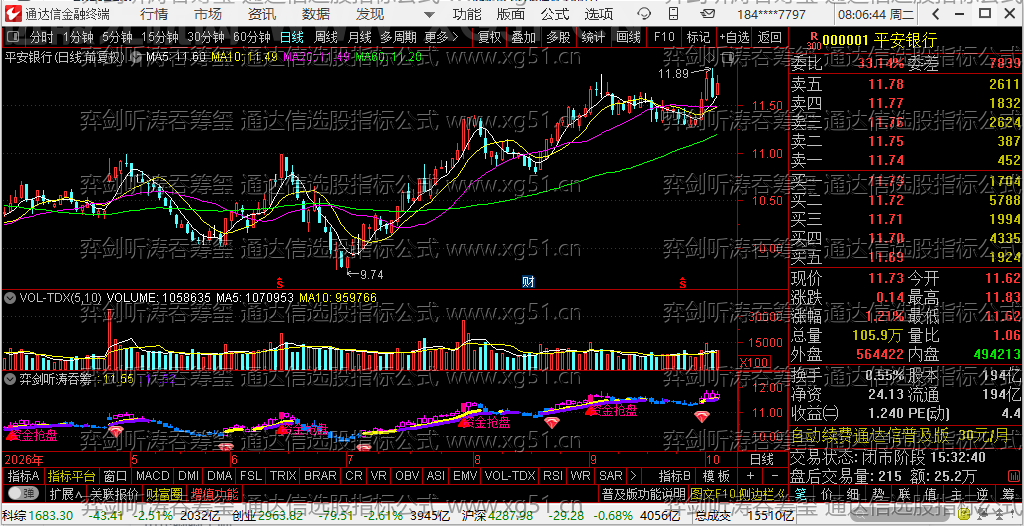
Task: Click the red diamond signal below month 10
Action: pos(703,416)
